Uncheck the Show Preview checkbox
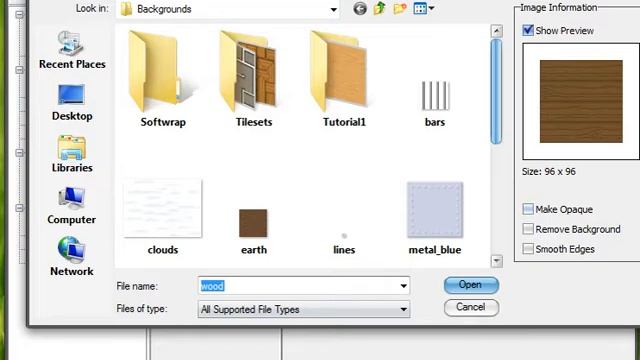Screen dimensions: 640x360 coord(528,30)
